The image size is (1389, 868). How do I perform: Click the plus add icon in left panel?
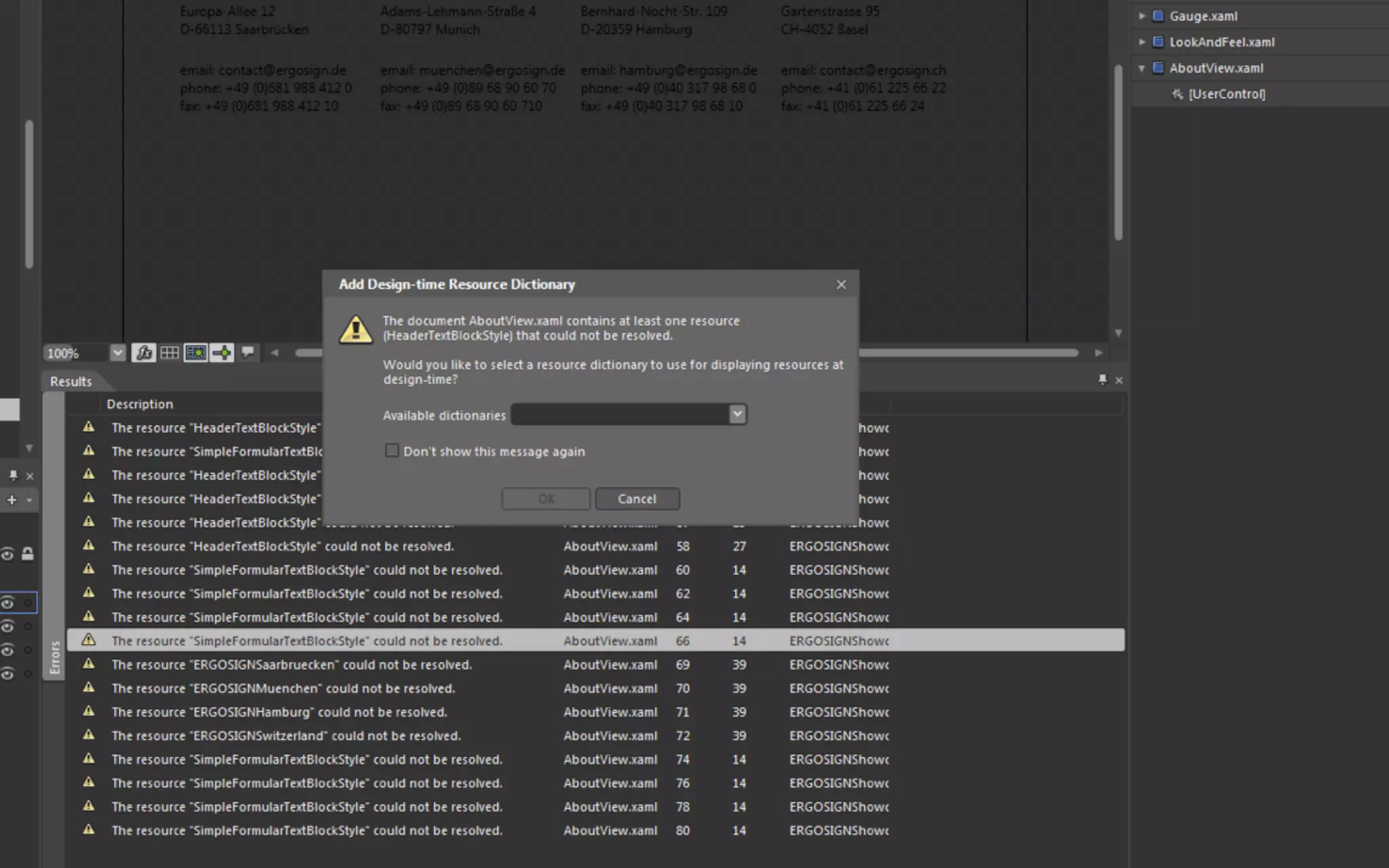[12, 500]
